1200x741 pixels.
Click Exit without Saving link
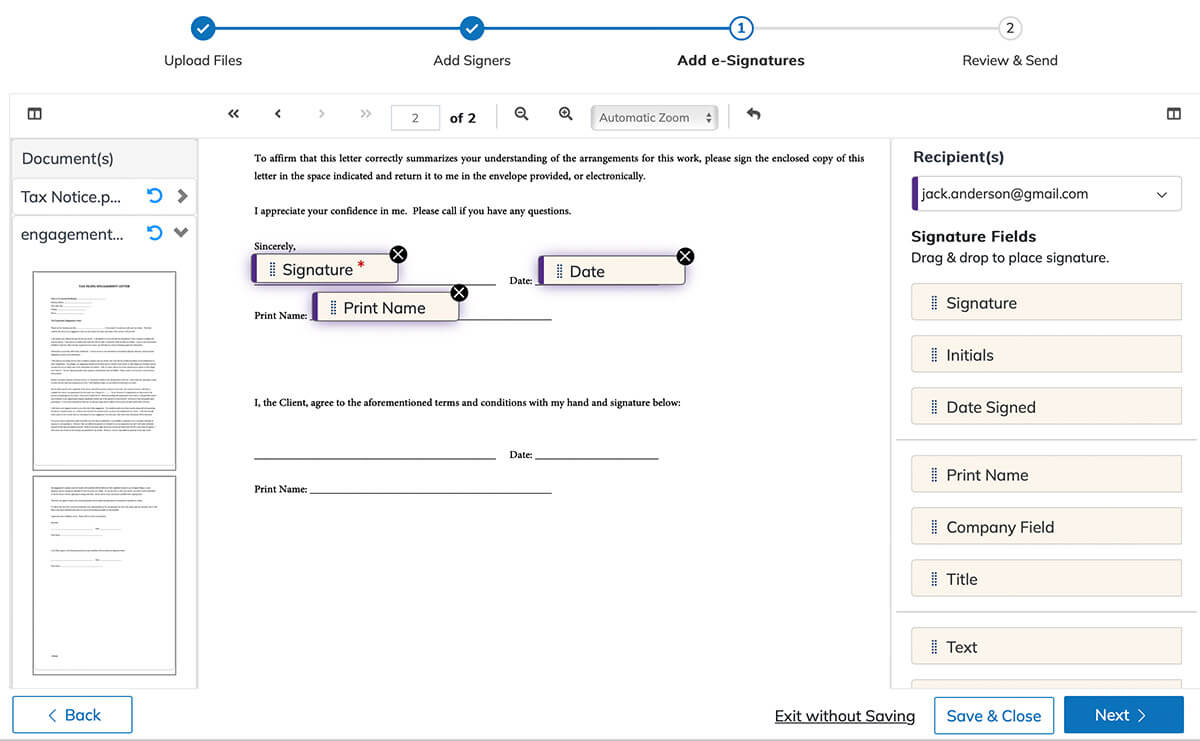[x=844, y=716]
